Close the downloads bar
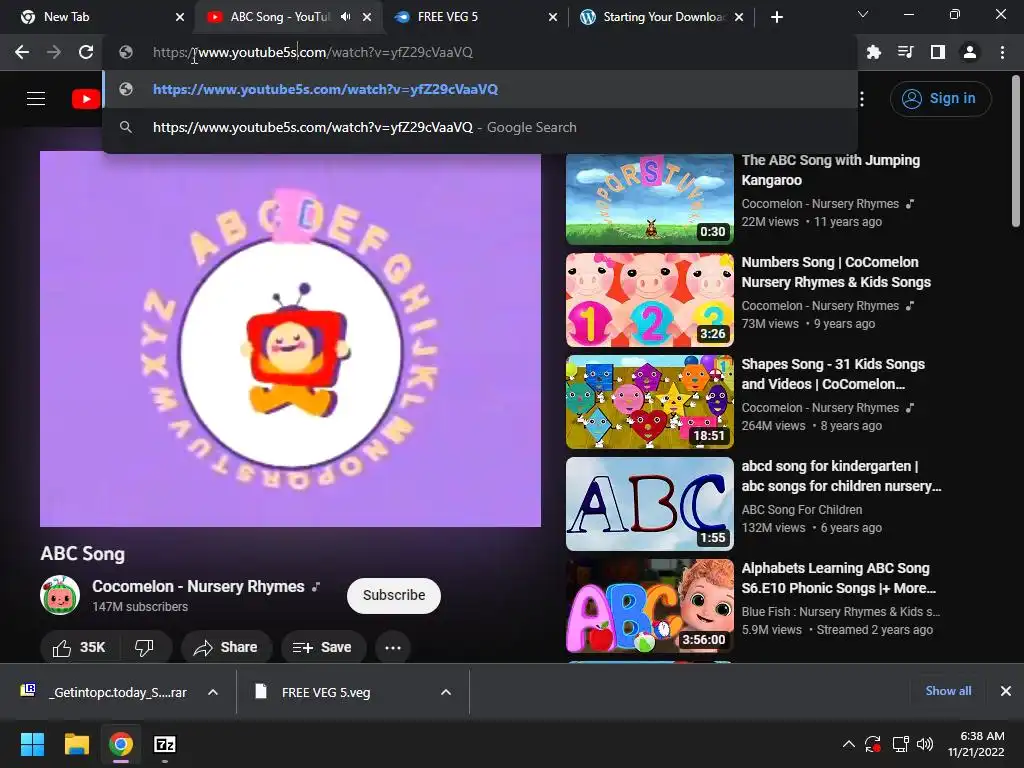Screen dimensions: 1024x768 point(1006,691)
